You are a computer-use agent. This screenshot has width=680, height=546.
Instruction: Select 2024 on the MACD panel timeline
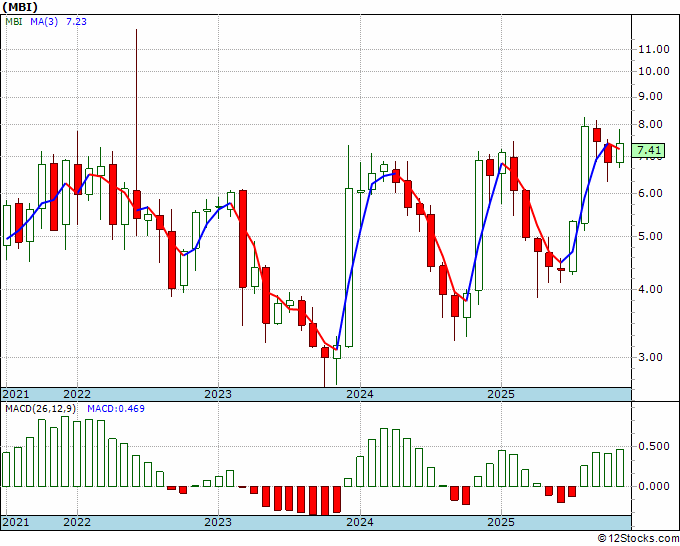pos(360,522)
